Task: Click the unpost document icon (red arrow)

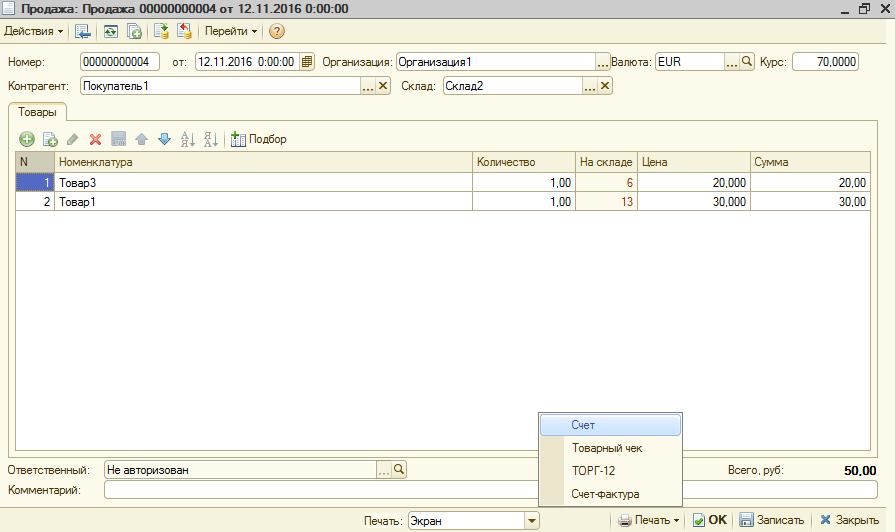Action: coord(184,31)
